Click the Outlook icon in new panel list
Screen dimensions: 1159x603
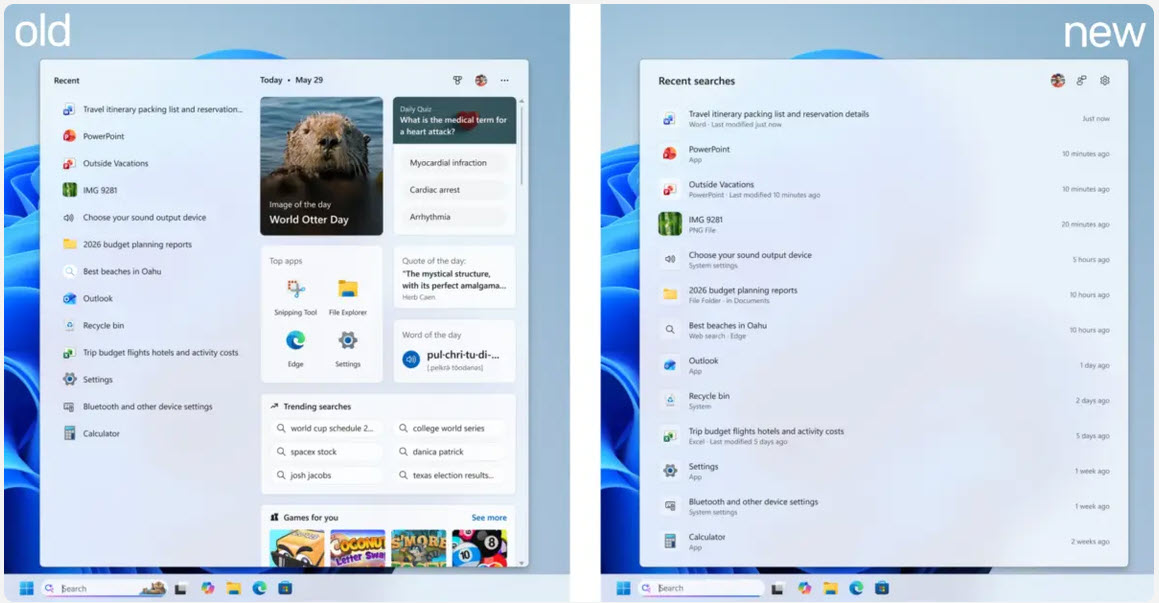[670, 365]
